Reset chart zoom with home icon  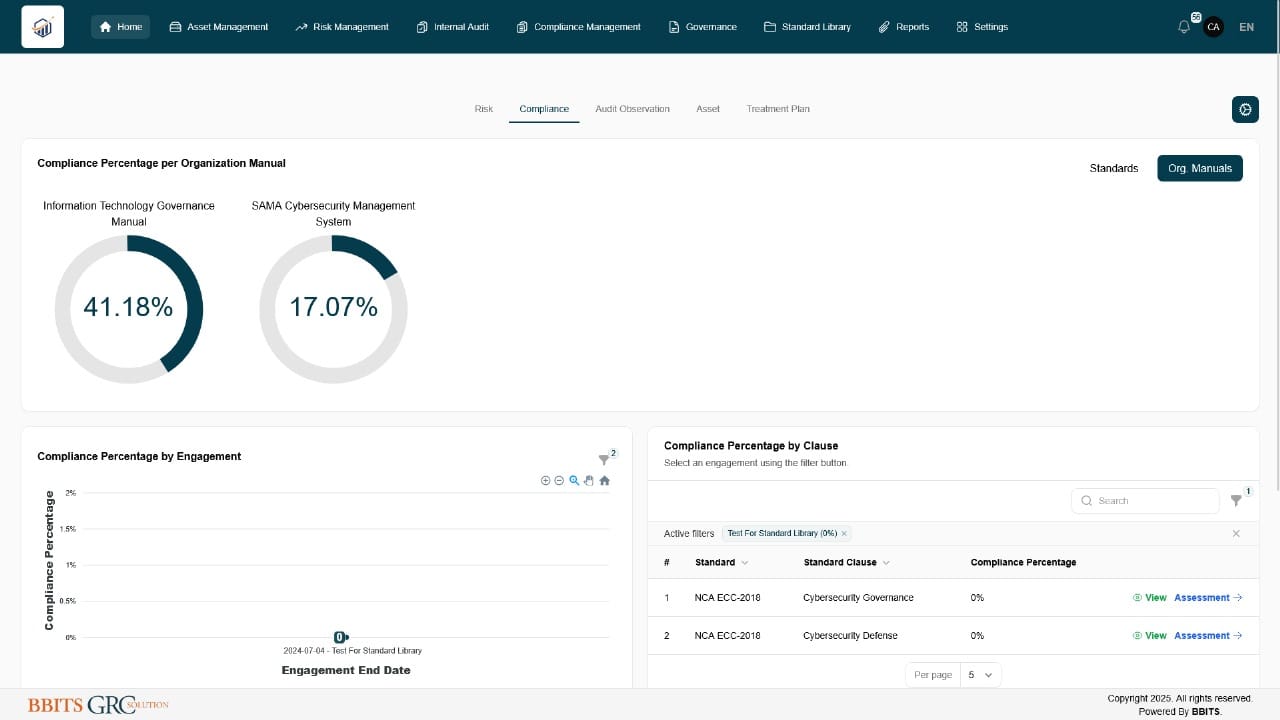(605, 481)
